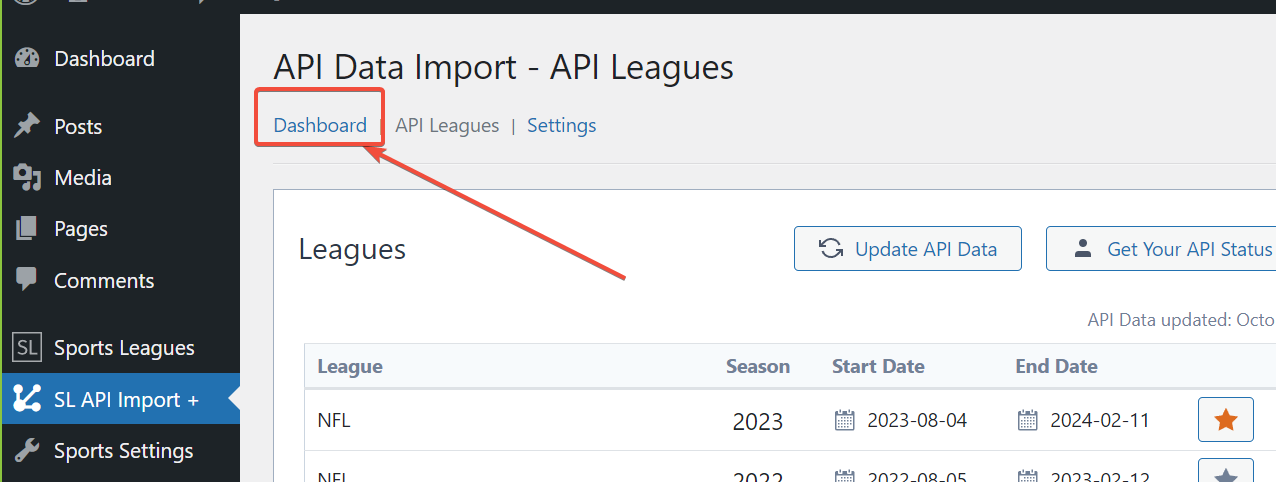Click the Update API Data button
1276x482 pixels.
(x=908, y=248)
